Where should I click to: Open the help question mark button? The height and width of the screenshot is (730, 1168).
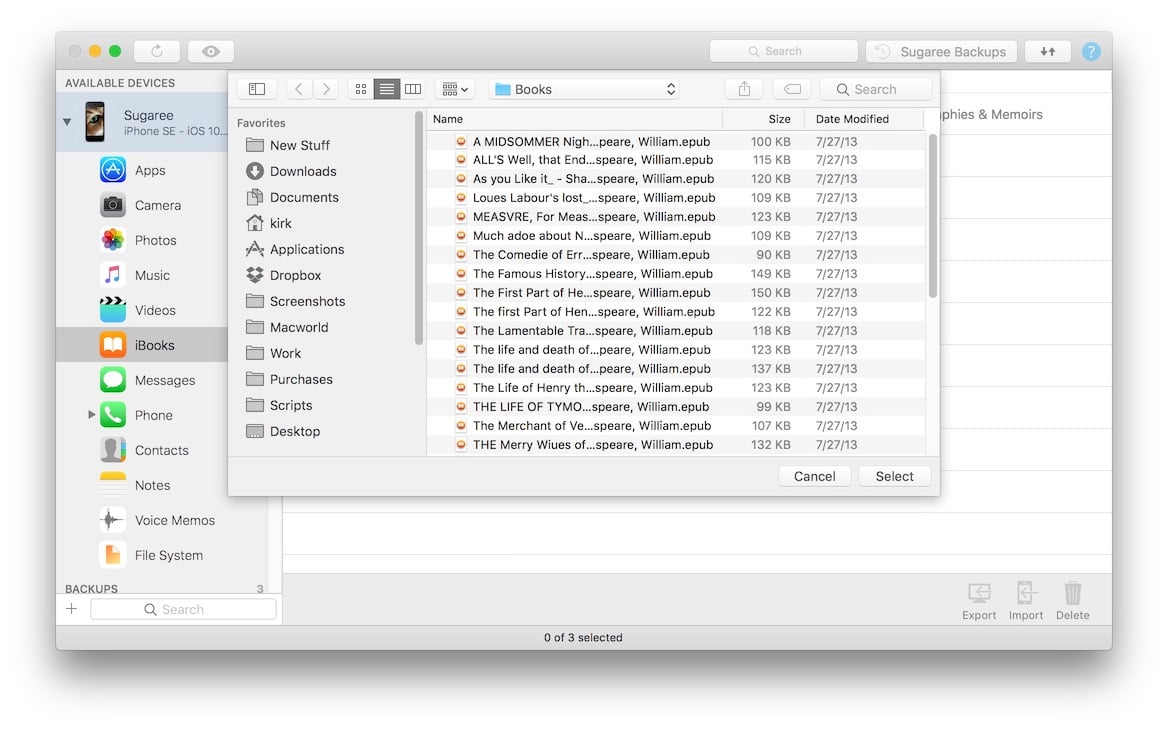pyautogui.click(x=1091, y=51)
